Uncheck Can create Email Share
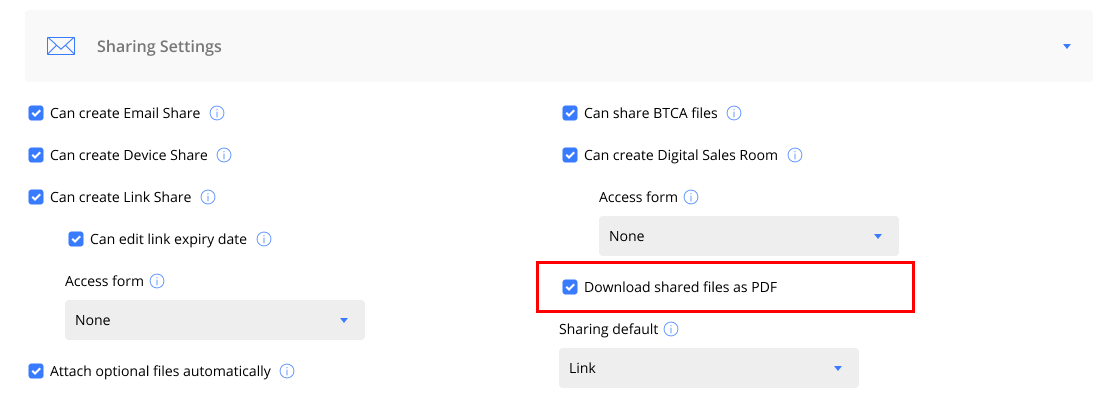The image size is (1120, 413). tap(36, 113)
